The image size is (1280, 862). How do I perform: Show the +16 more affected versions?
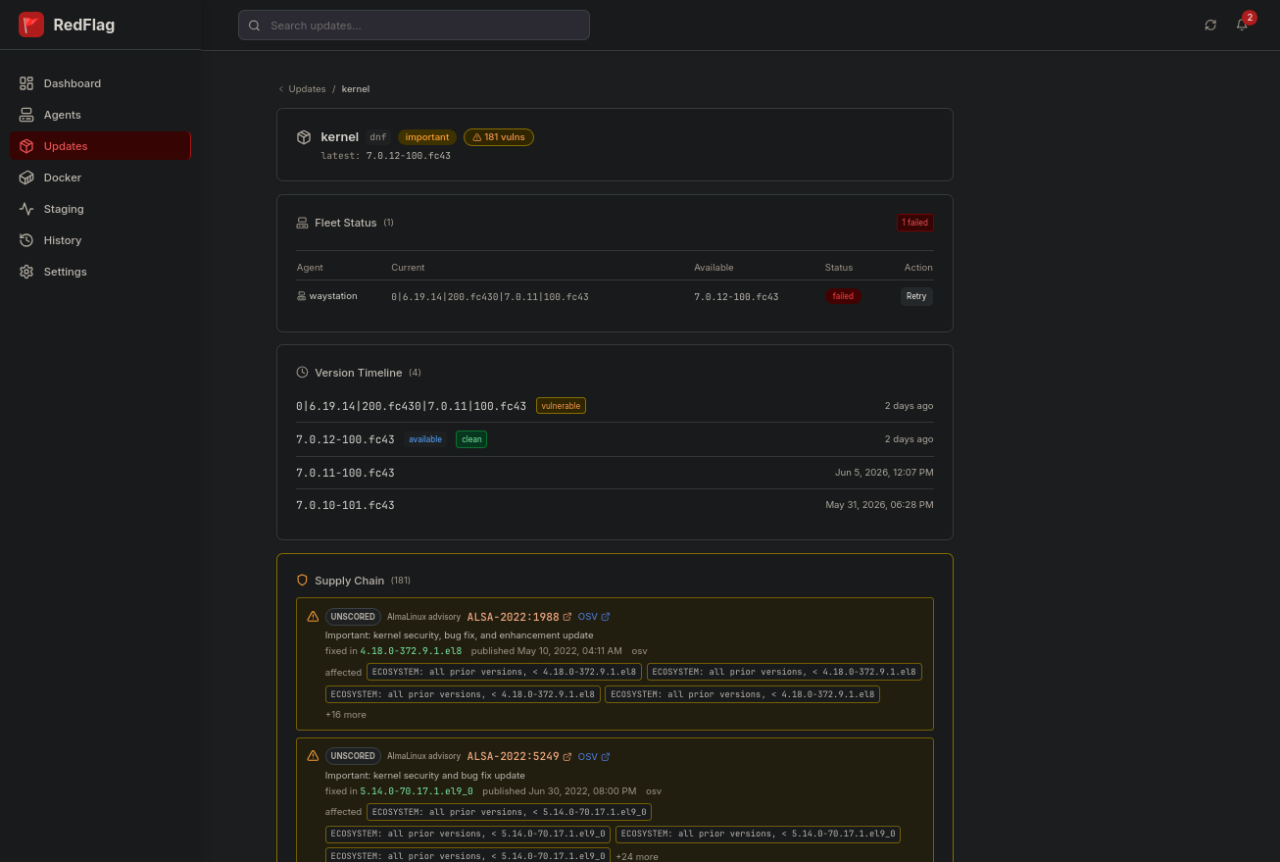pyautogui.click(x=346, y=715)
